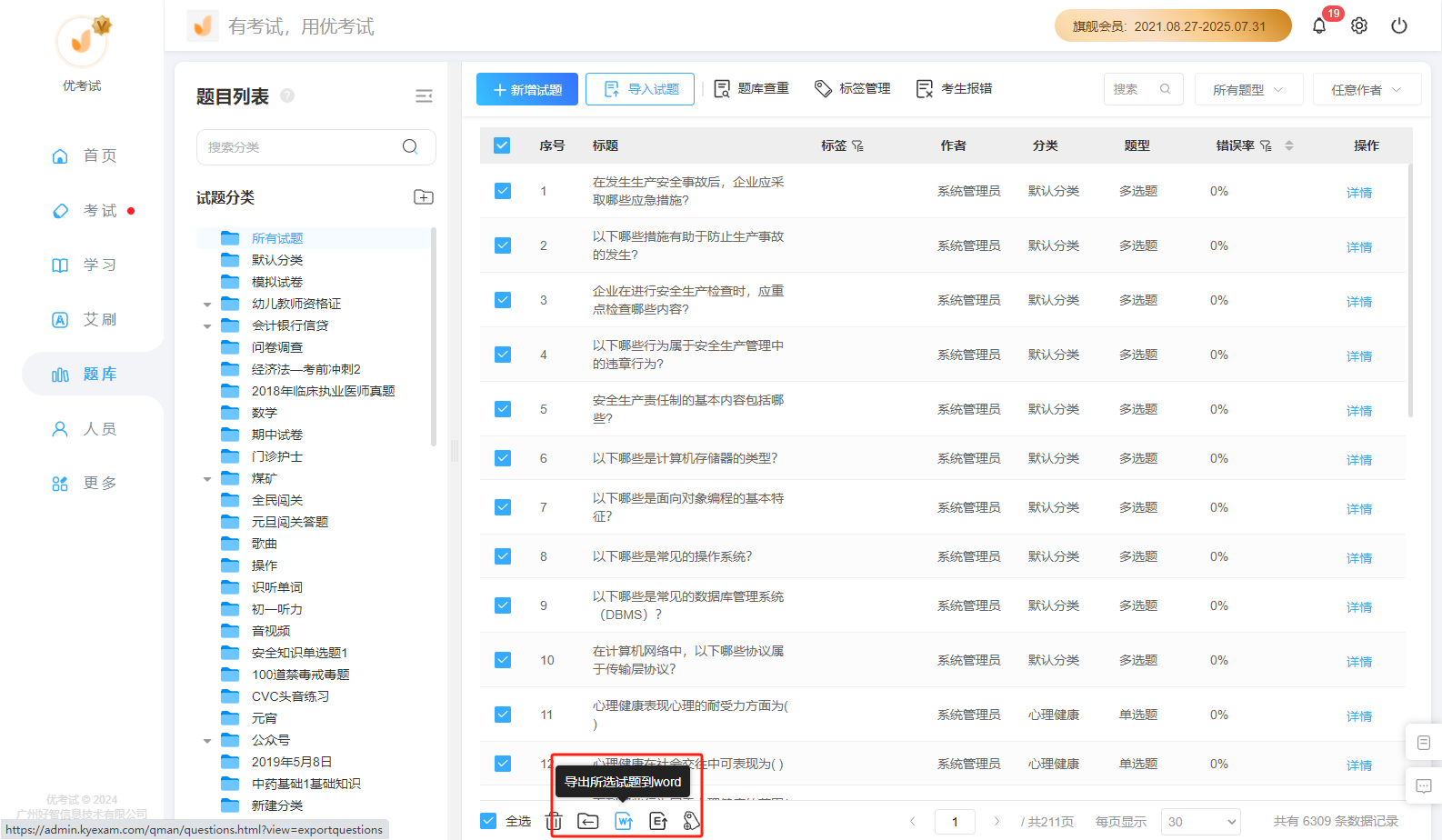
Task: Go to 人员 in sidebar
Action: click(84, 428)
